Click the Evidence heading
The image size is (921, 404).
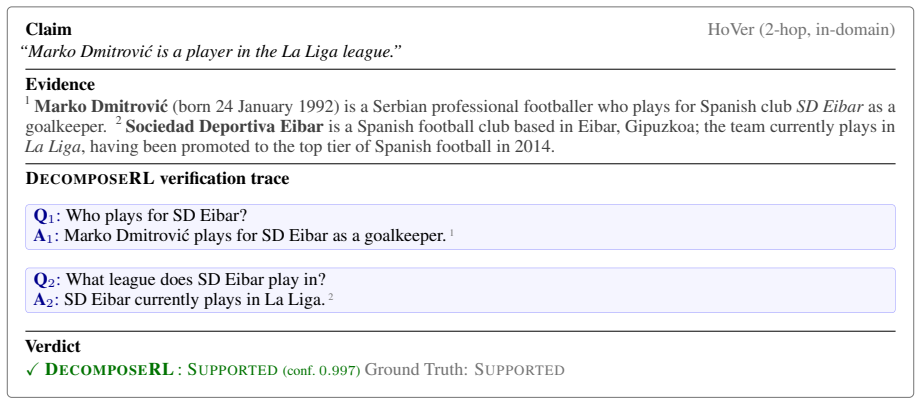60,85
